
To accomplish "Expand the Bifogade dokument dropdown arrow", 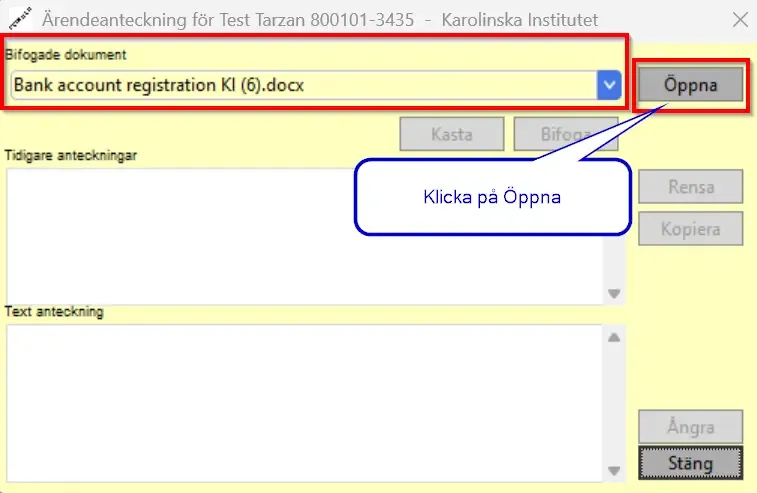I will 609,85.
